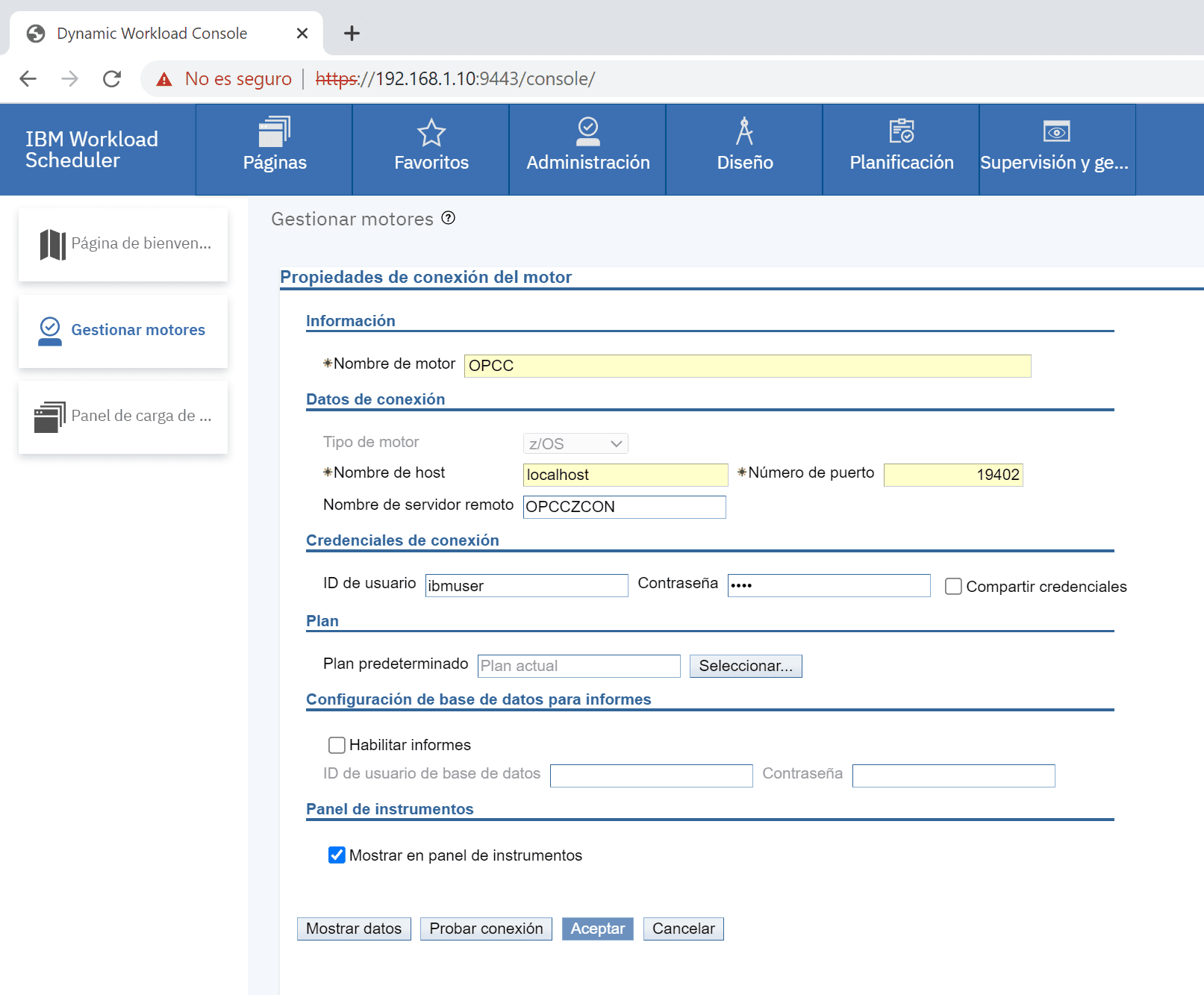
Task: Click the Contraseña credentials field
Action: pos(829,585)
